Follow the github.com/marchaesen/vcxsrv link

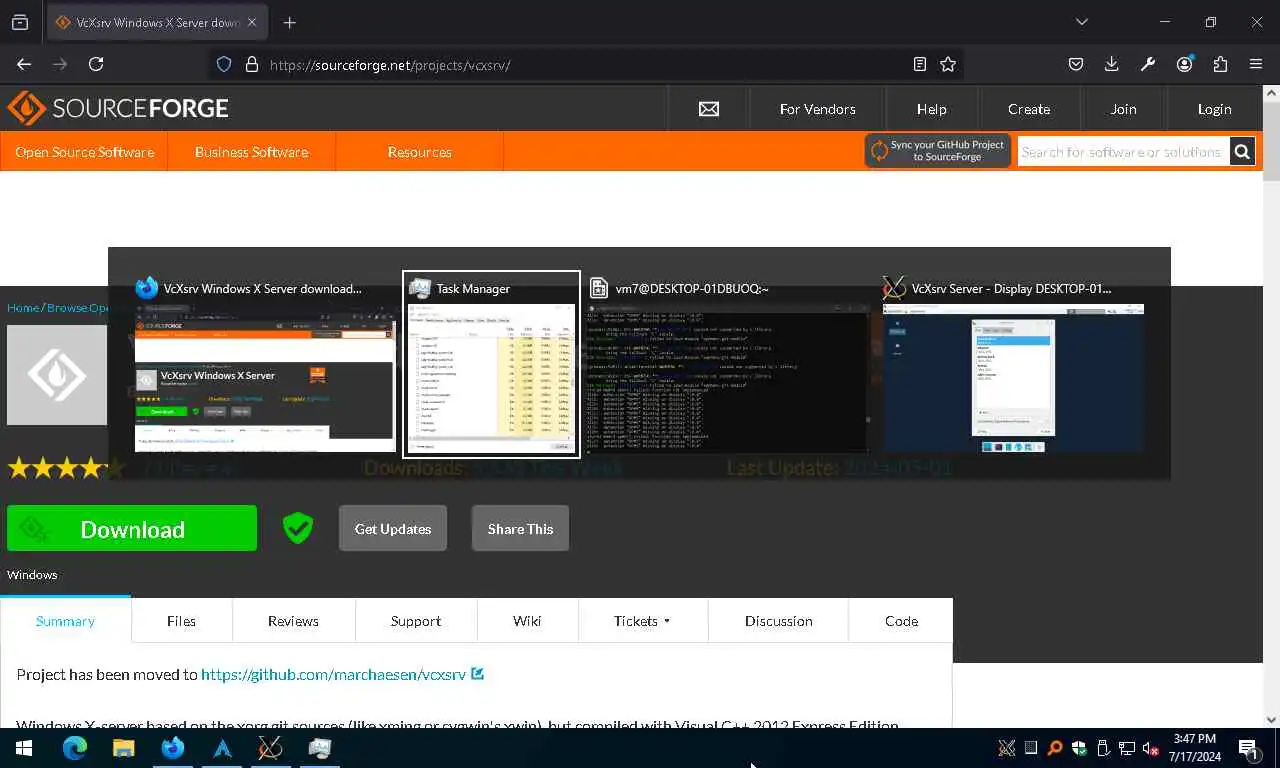[333, 674]
